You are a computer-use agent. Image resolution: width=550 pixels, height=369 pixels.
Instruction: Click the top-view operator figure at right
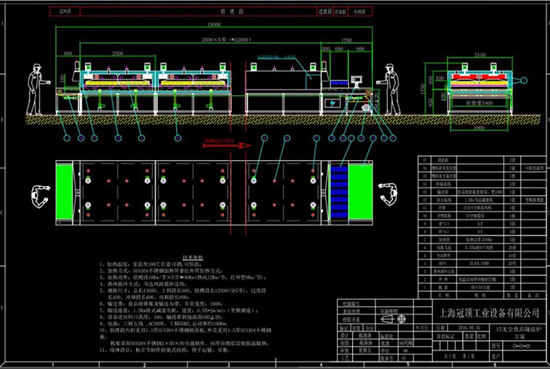pyautogui.click(x=388, y=194)
